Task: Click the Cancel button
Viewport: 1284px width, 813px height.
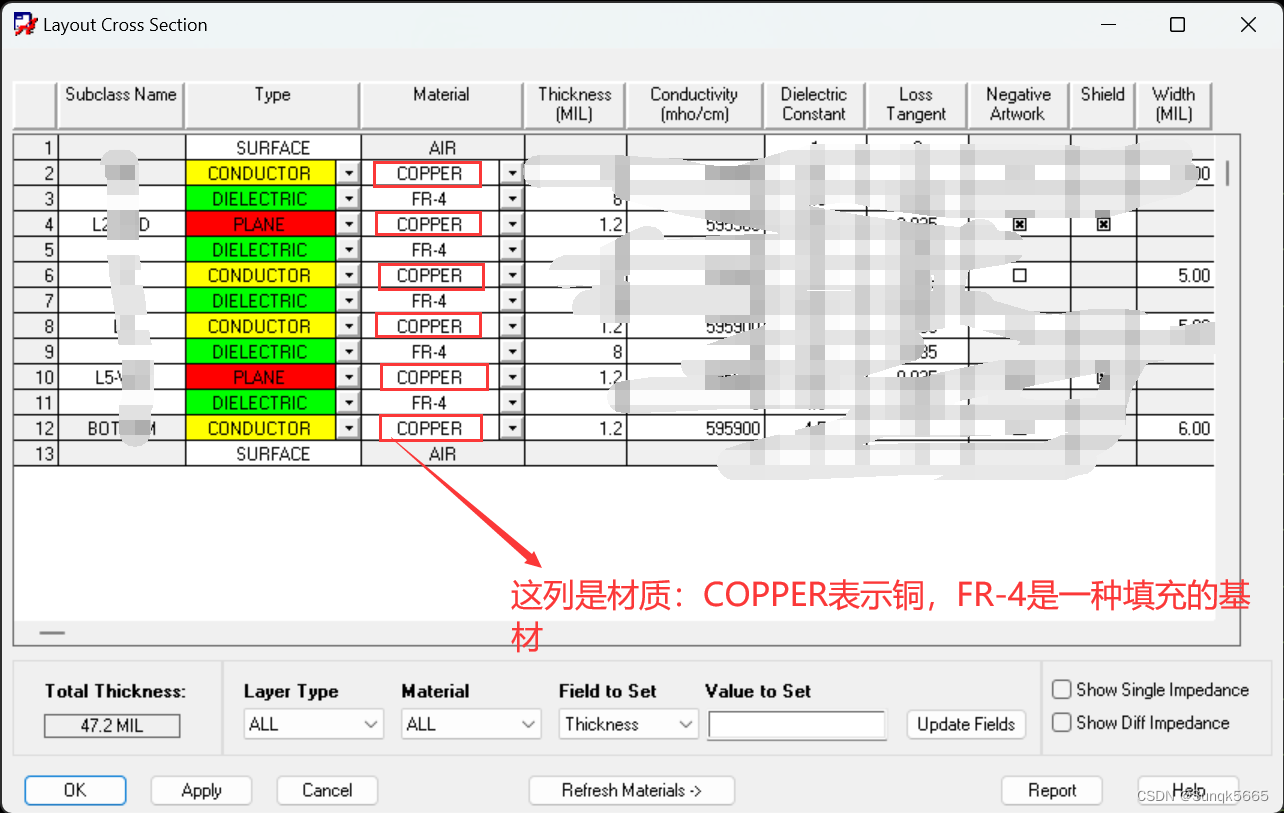Action: (327, 790)
